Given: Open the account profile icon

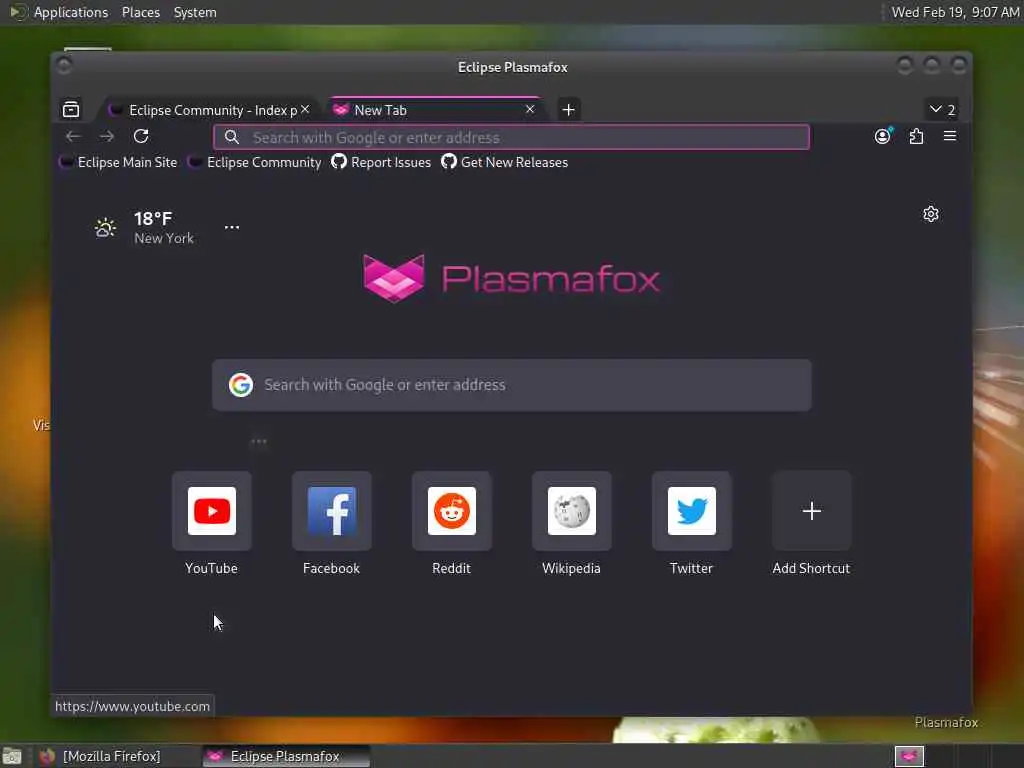Looking at the screenshot, I should 883,136.
